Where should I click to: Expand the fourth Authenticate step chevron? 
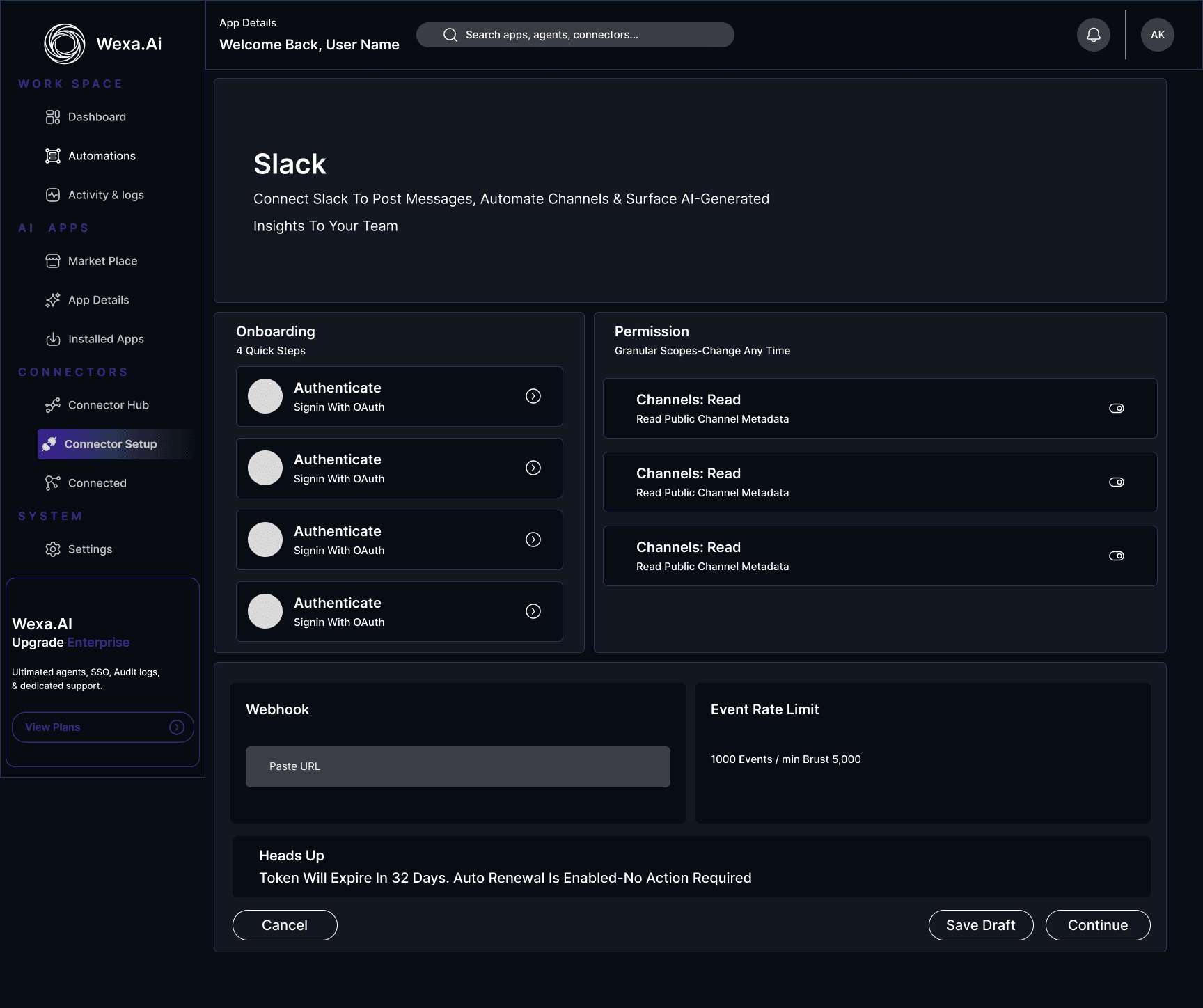(x=533, y=611)
